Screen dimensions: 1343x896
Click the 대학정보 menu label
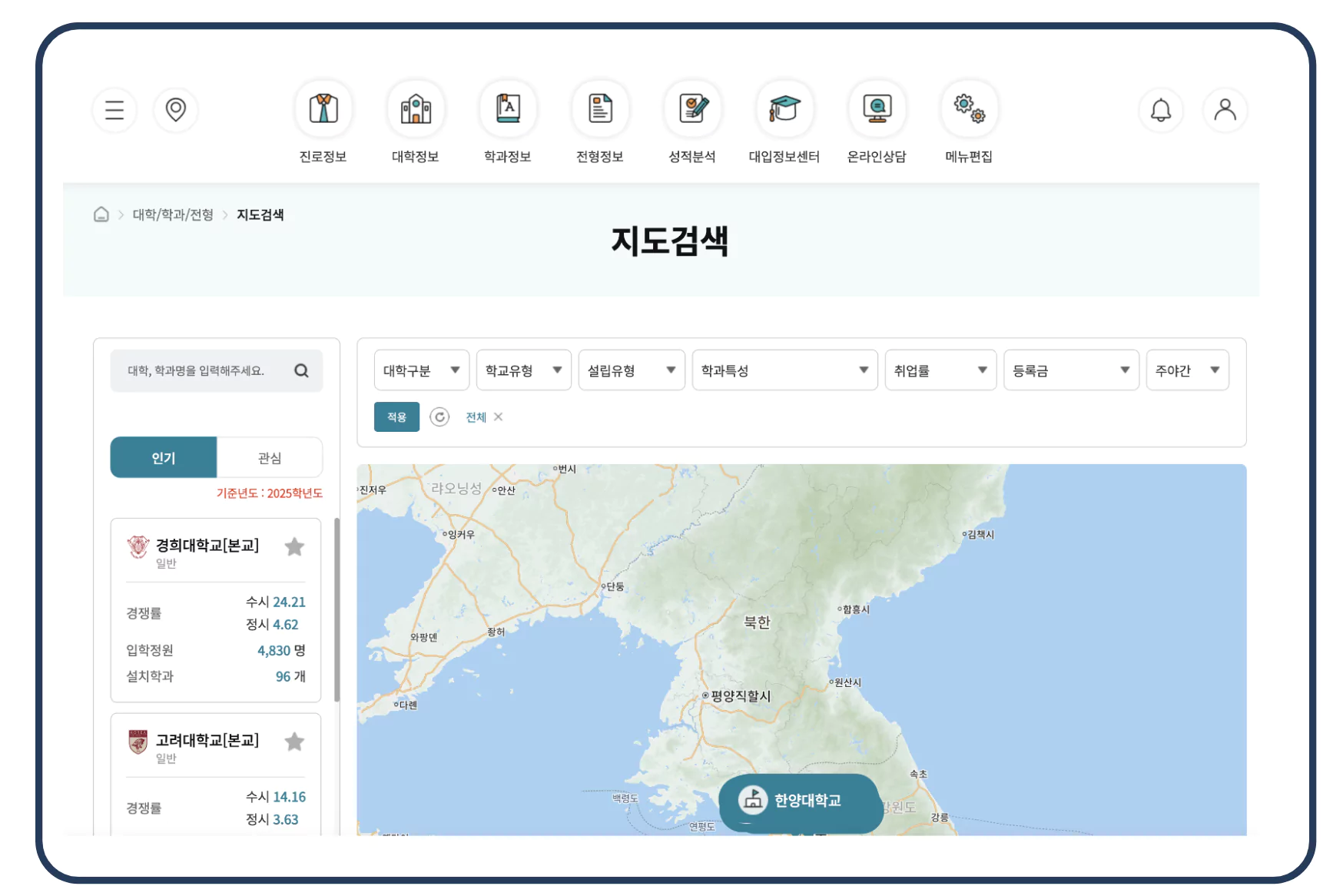click(416, 157)
